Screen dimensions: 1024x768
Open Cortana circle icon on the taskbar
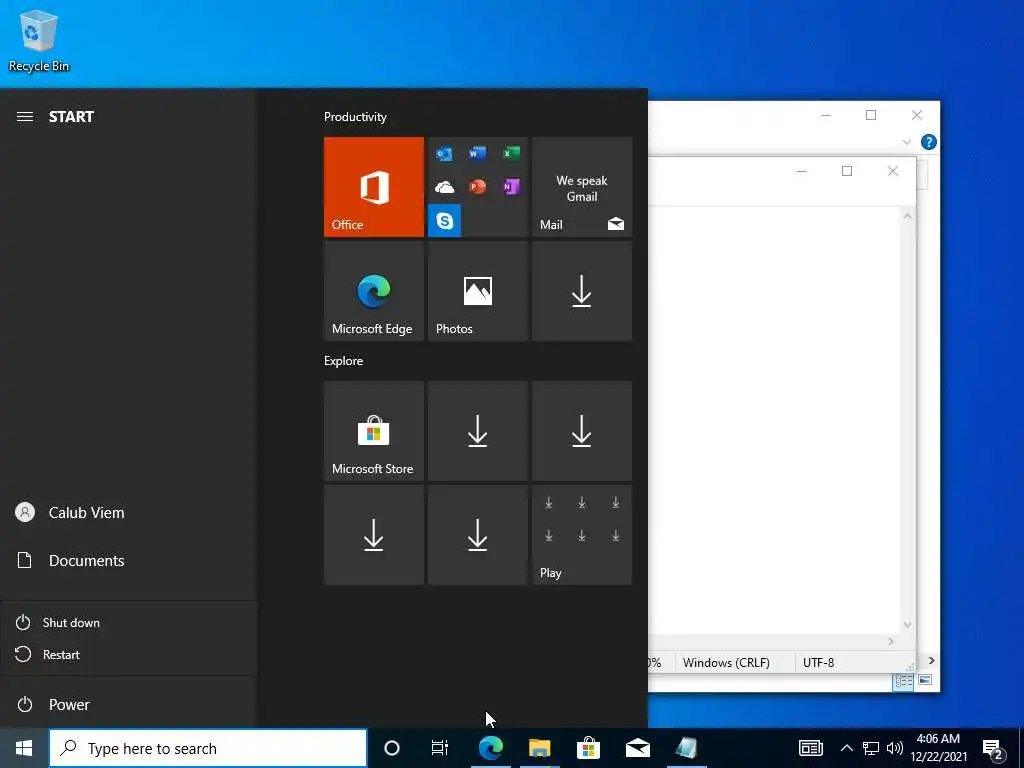tap(392, 748)
